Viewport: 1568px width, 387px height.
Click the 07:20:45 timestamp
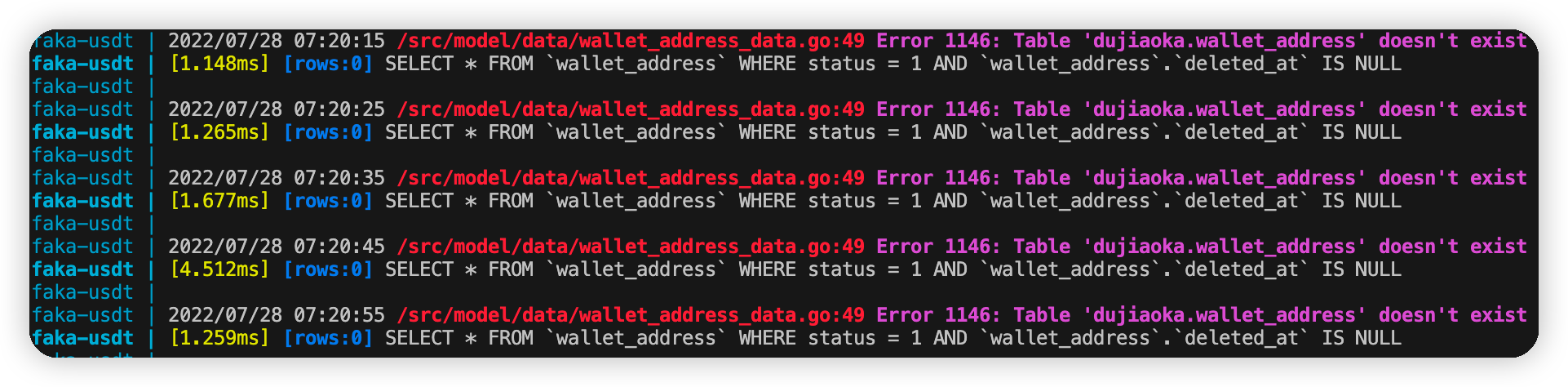coord(339,247)
